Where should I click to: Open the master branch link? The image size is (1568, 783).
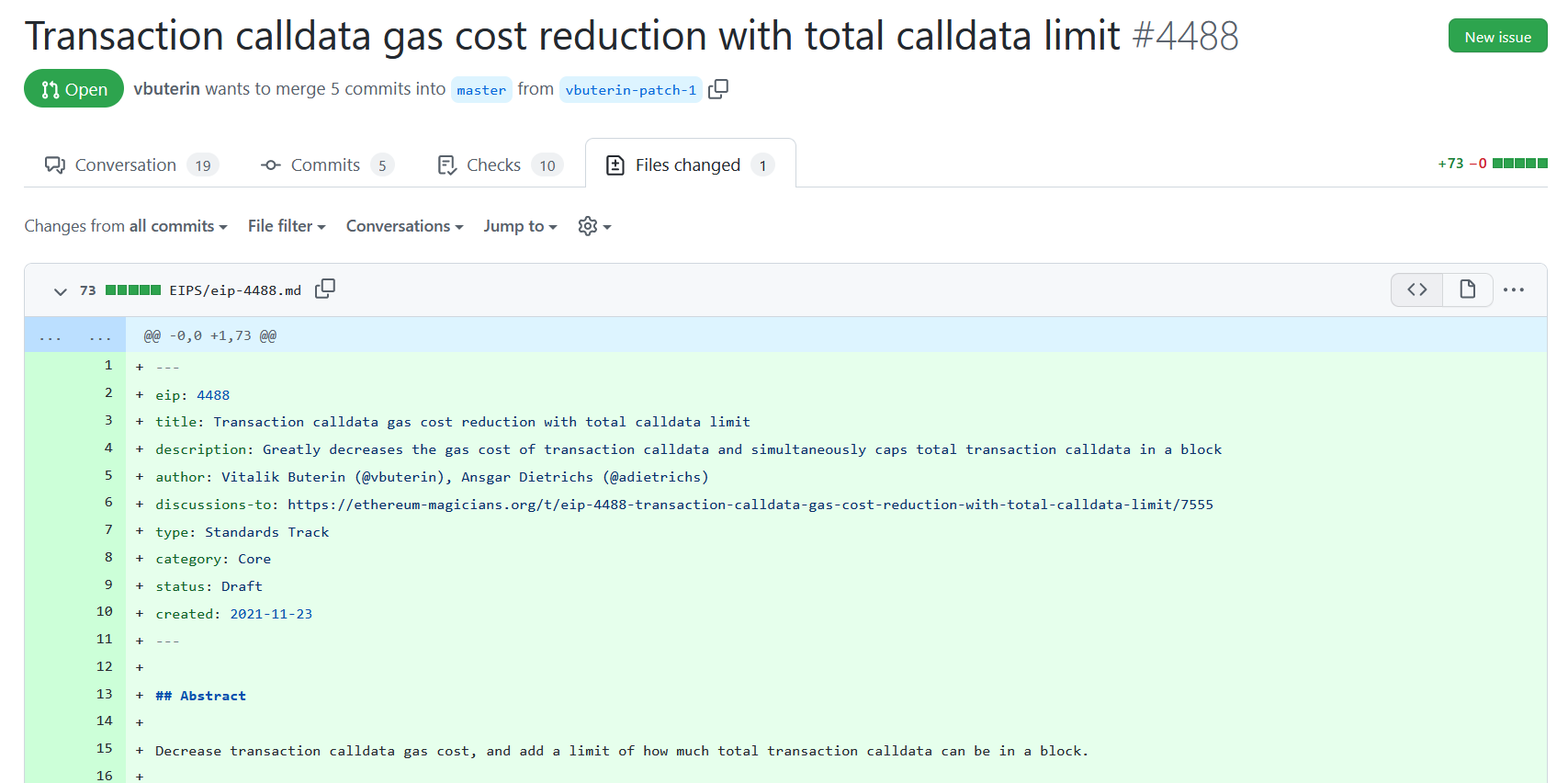click(481, 90)
